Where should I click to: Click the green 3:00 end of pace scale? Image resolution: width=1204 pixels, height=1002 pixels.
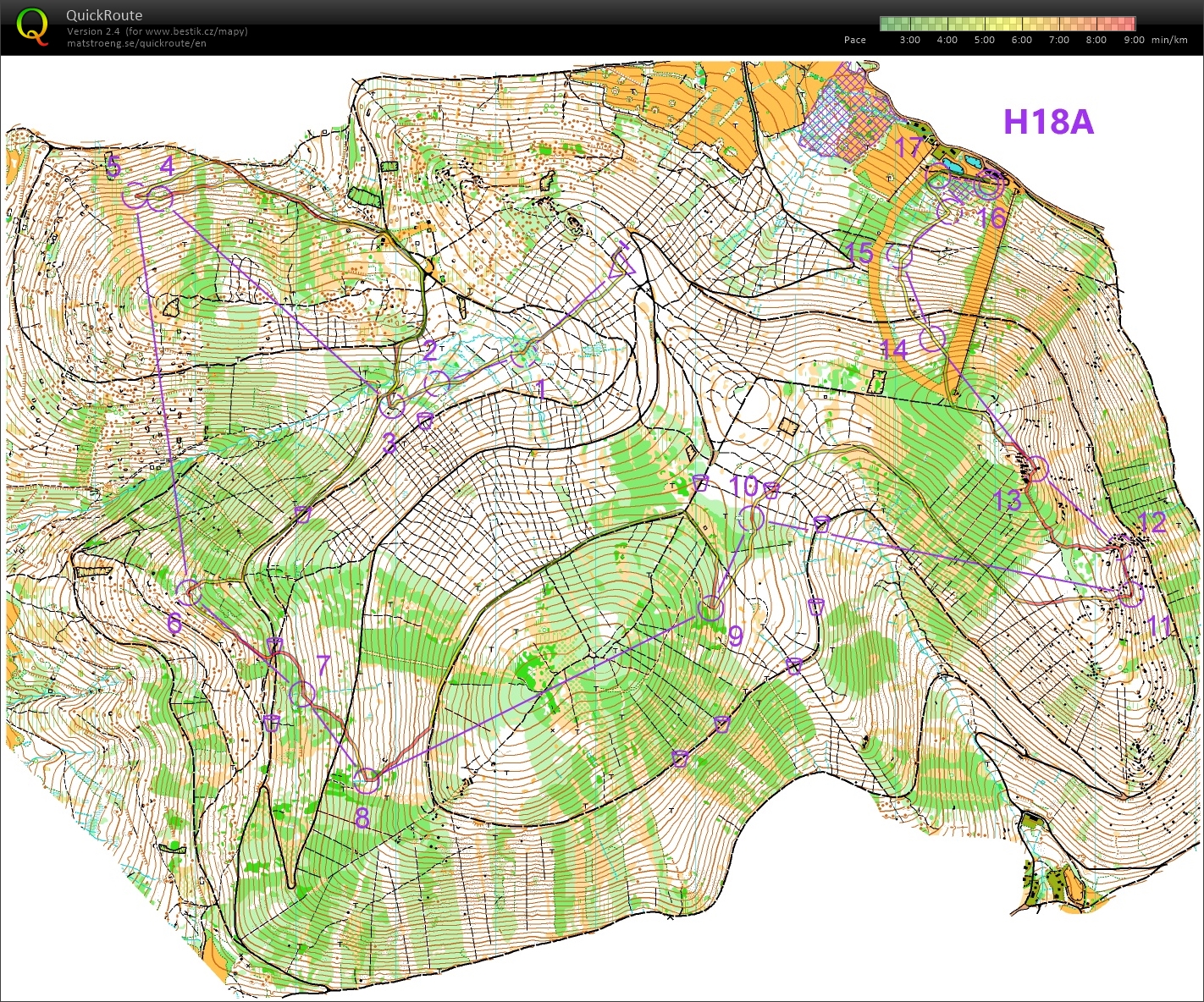click(887, 24)
